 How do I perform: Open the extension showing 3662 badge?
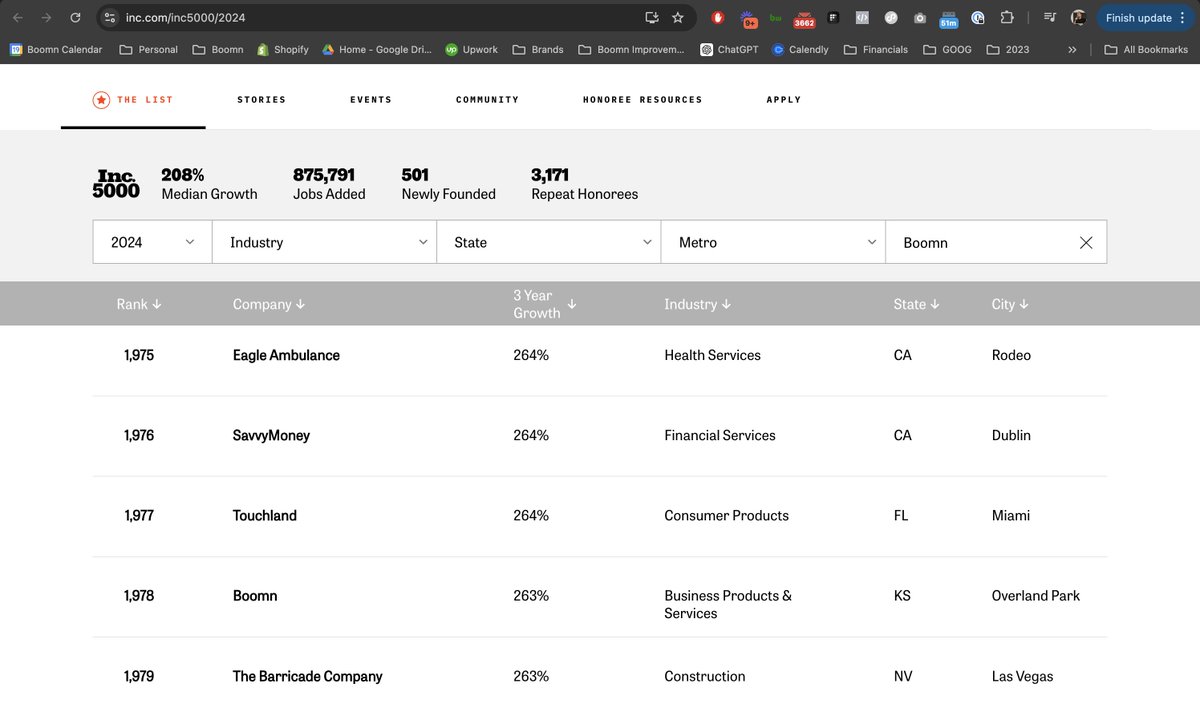point(804,19)
